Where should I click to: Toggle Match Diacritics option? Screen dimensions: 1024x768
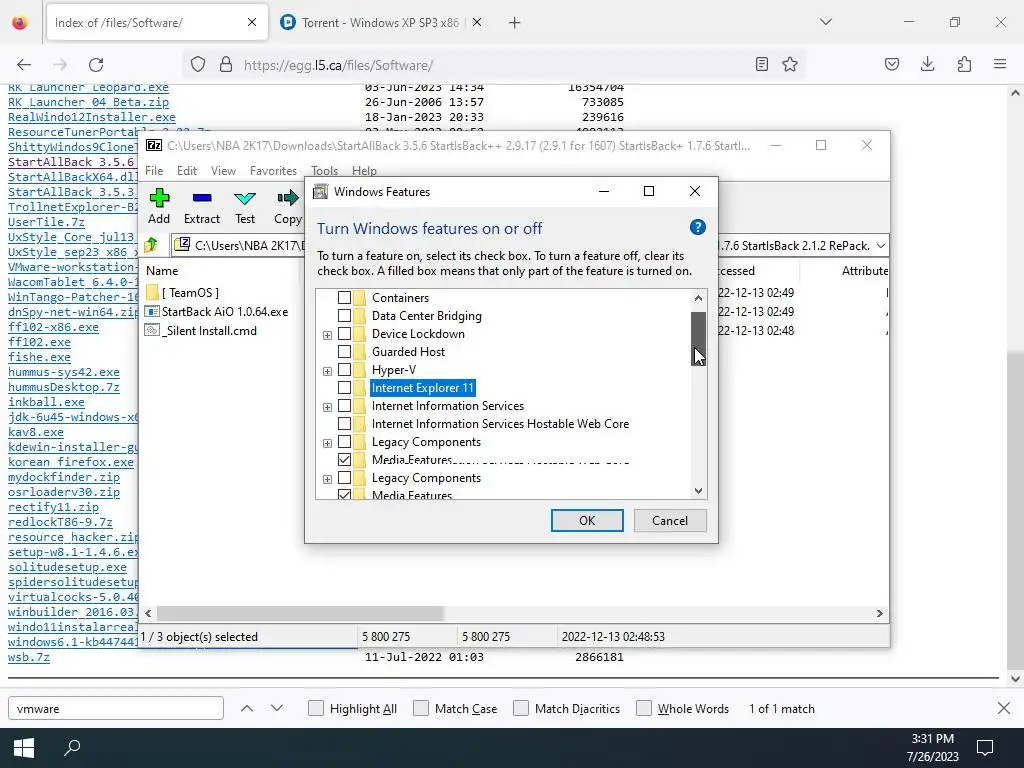point(520,708)
